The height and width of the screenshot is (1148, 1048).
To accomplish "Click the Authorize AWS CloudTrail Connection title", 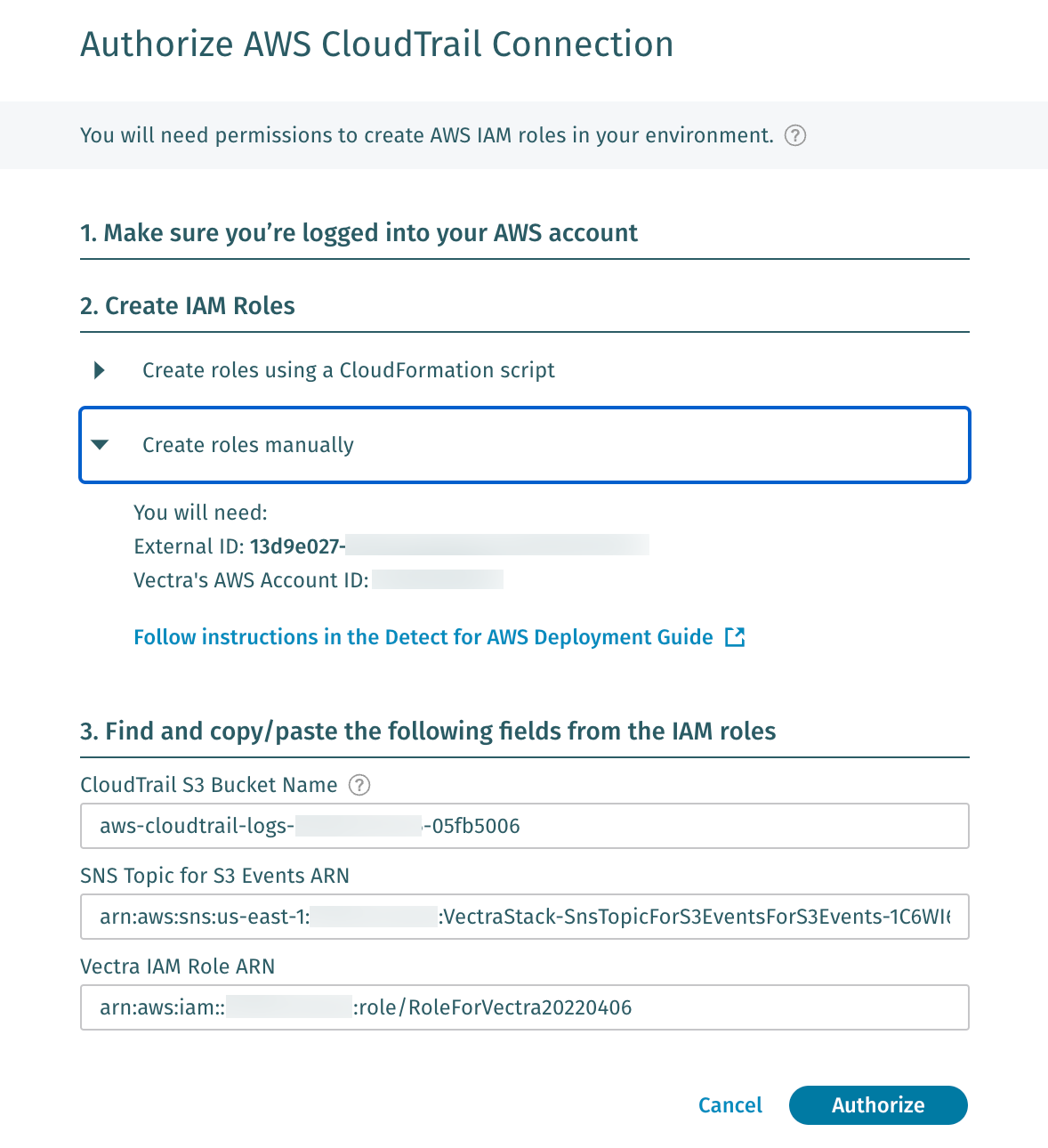I will point(377,44).
